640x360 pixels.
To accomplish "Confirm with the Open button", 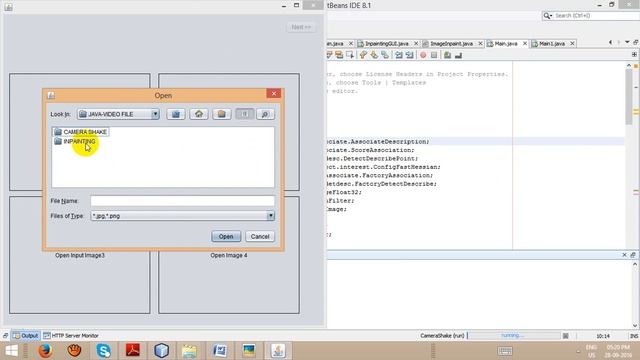I will (x=226, y=236).
